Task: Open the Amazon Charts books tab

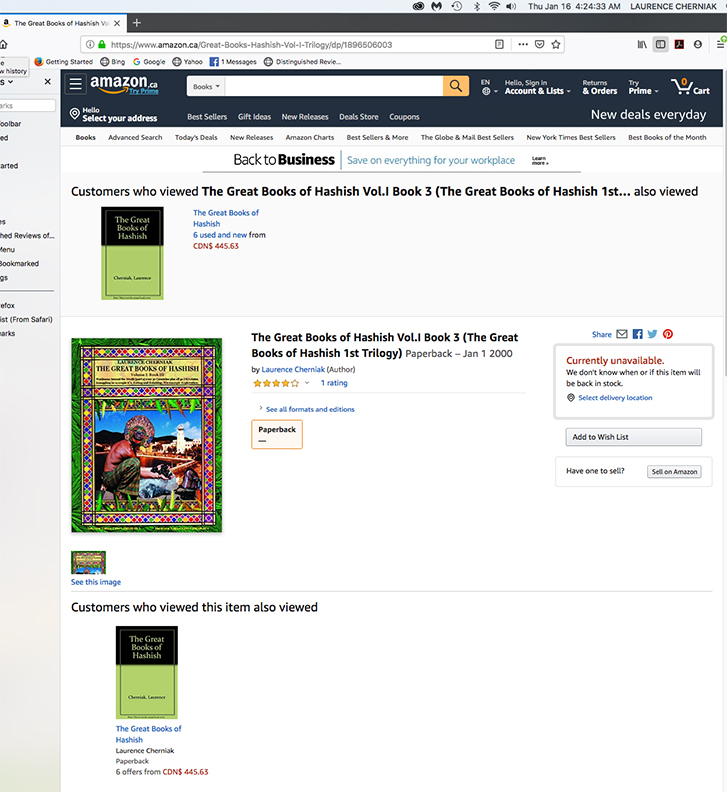Action: click(x=310, y=137)
